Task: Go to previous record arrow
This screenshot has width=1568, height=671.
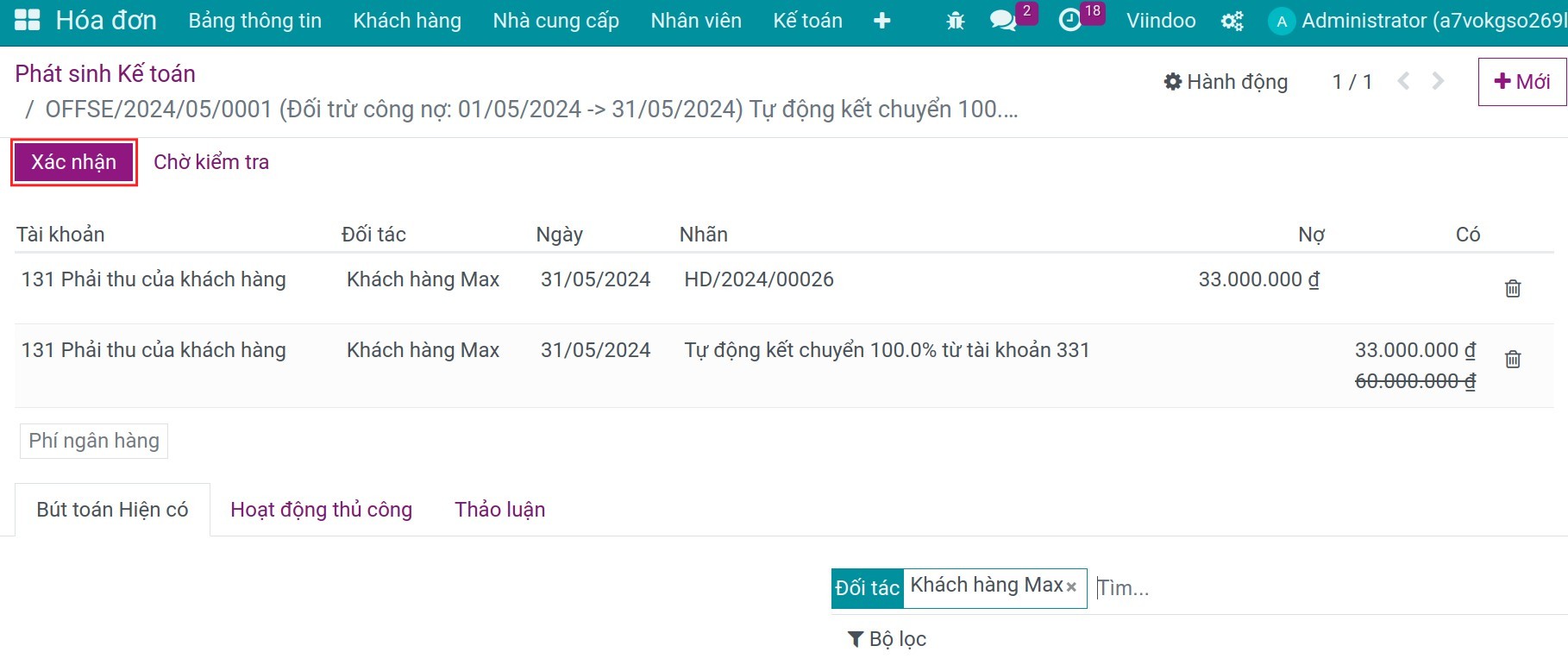Action: point(1404,81)
